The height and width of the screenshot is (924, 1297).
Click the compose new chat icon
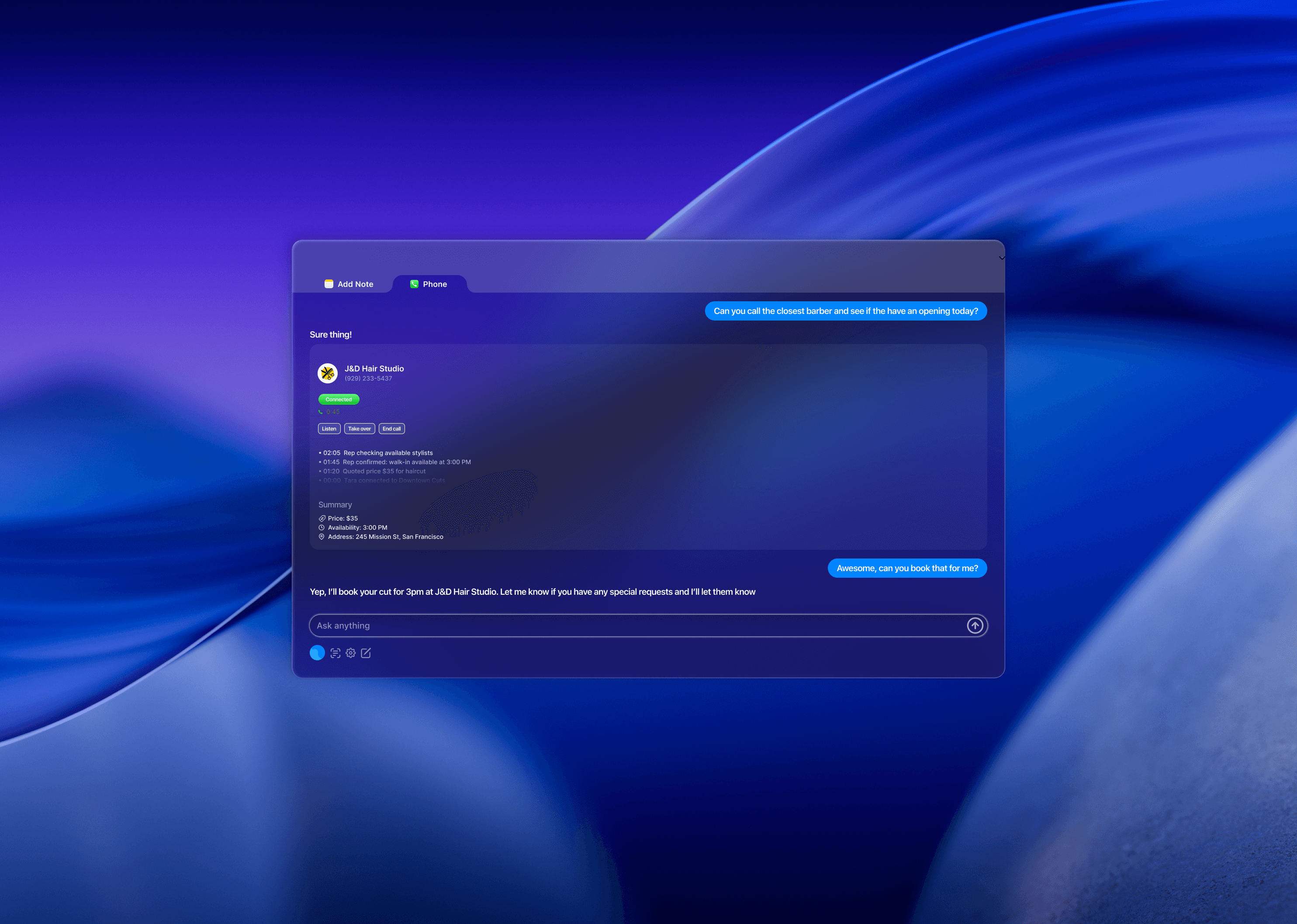click(x=366, y=653)
